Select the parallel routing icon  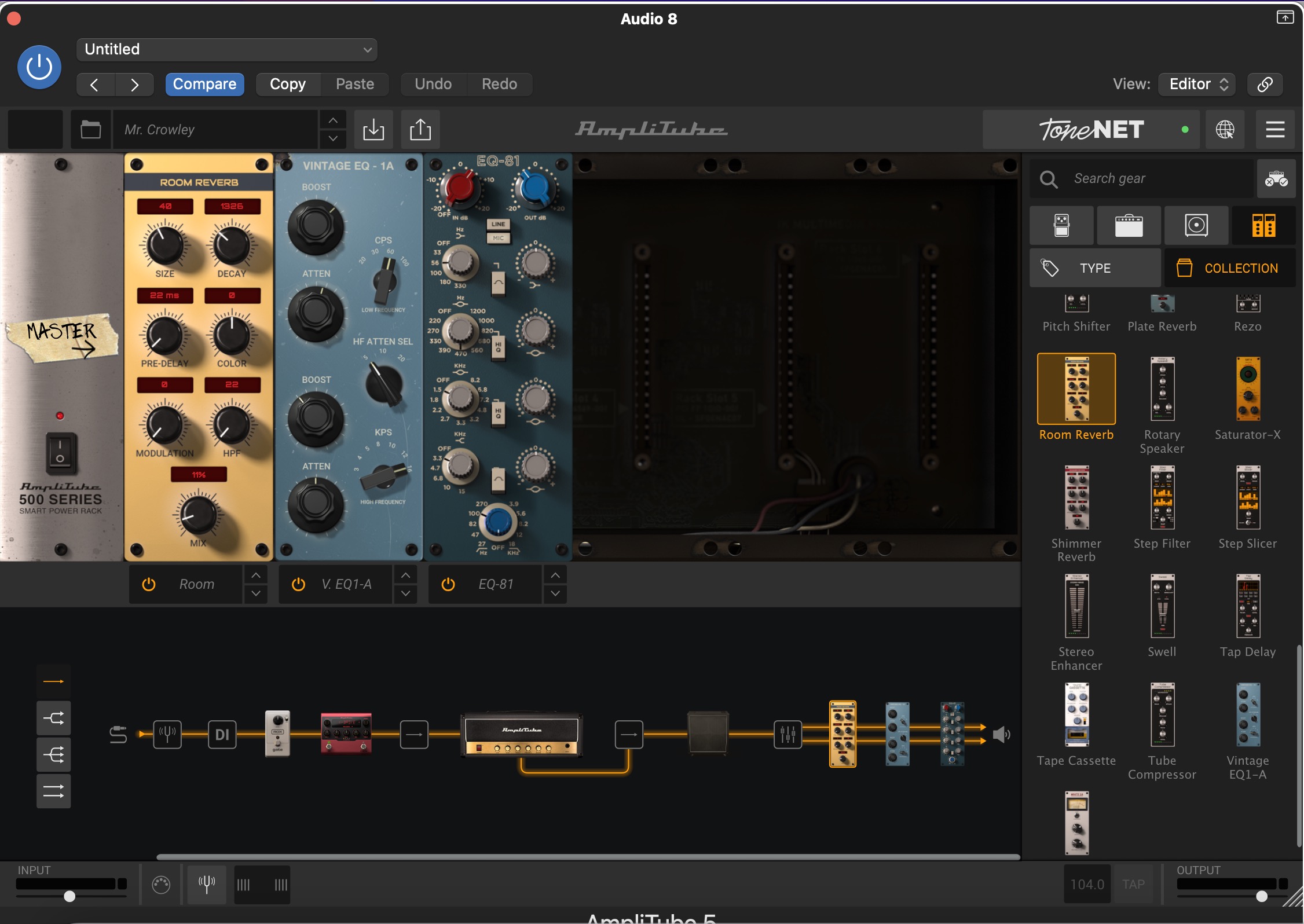coord(53,791)
